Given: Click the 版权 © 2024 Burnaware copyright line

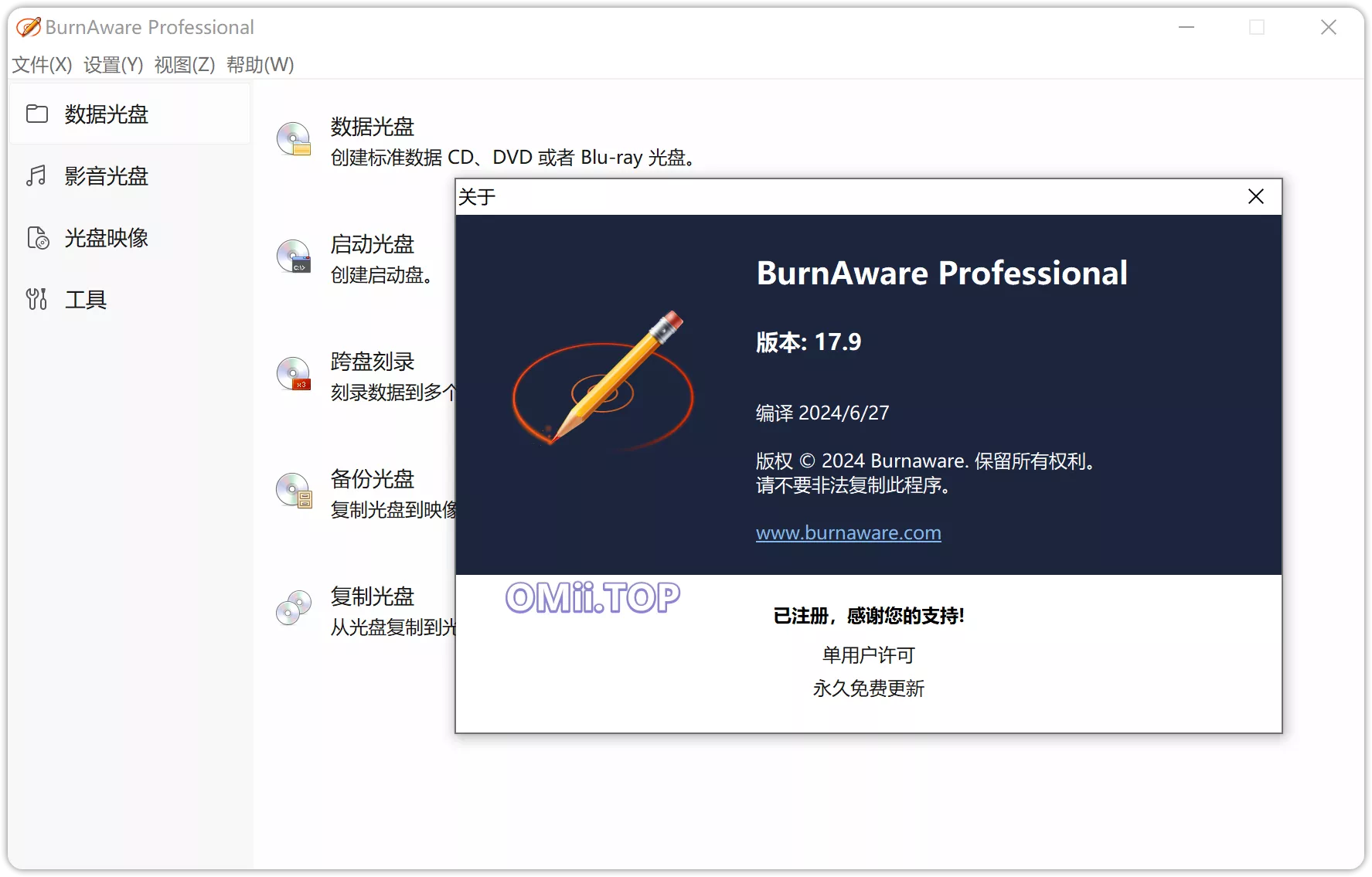Looking at the screenshot, I should [x=925, y=461].
